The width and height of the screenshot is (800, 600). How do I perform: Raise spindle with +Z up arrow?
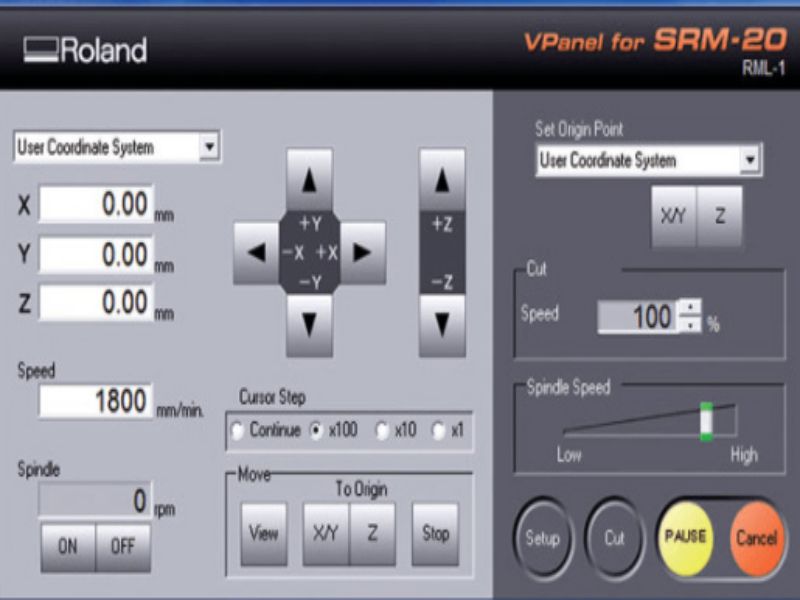pyautogui.click(x=442, y=180)
